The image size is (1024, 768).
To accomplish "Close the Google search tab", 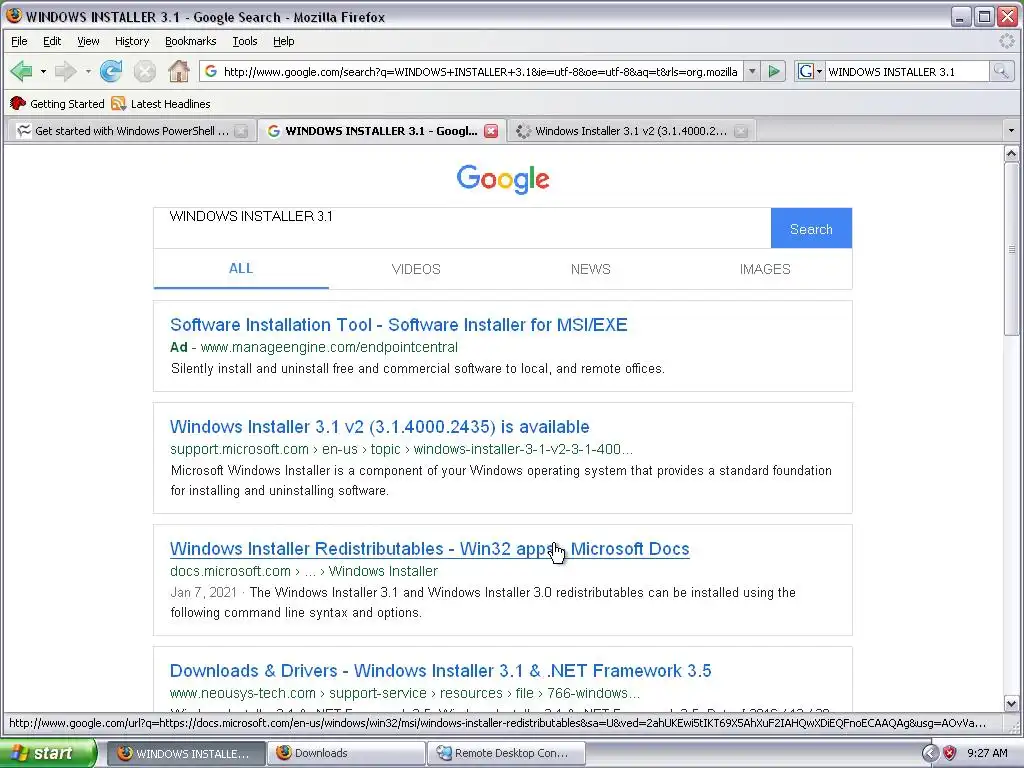I will [491, 131].
